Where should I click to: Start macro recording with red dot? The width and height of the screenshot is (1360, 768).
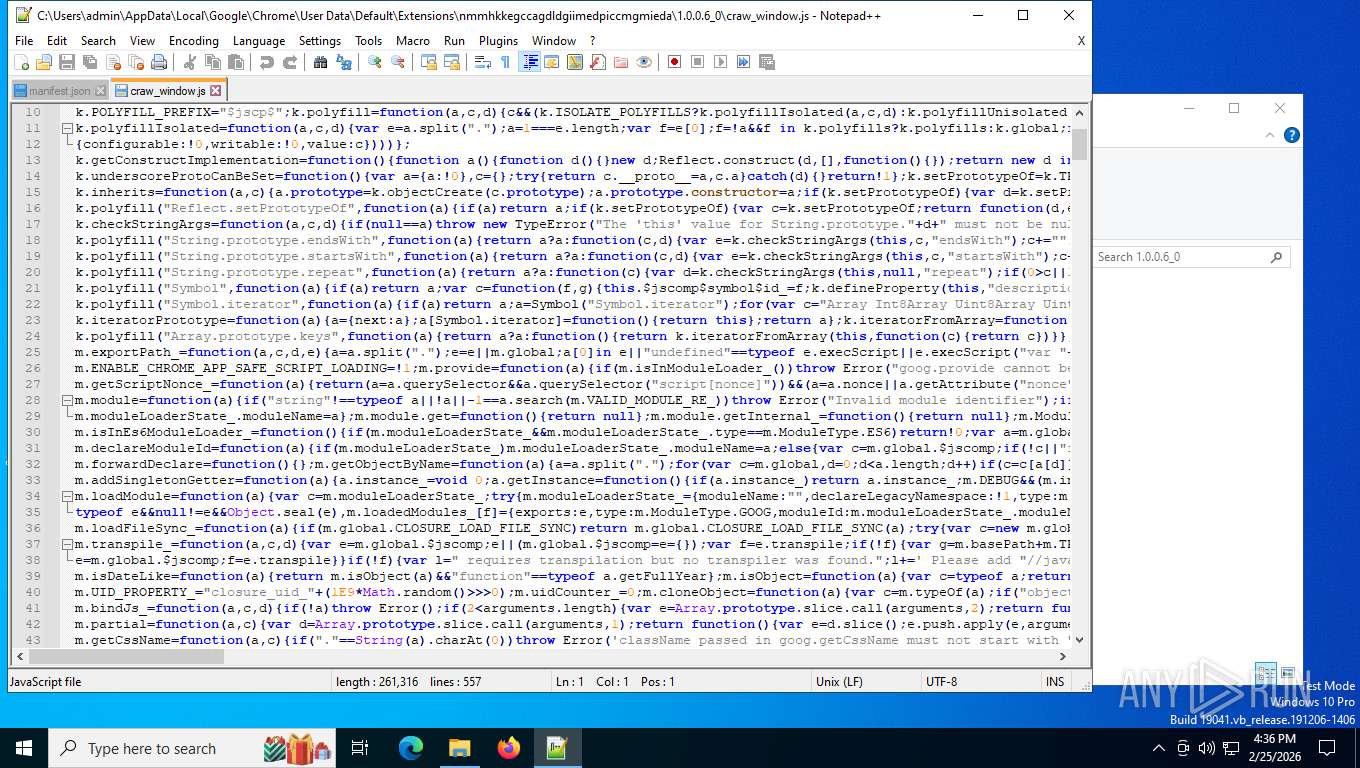click(x=675, y=62)
